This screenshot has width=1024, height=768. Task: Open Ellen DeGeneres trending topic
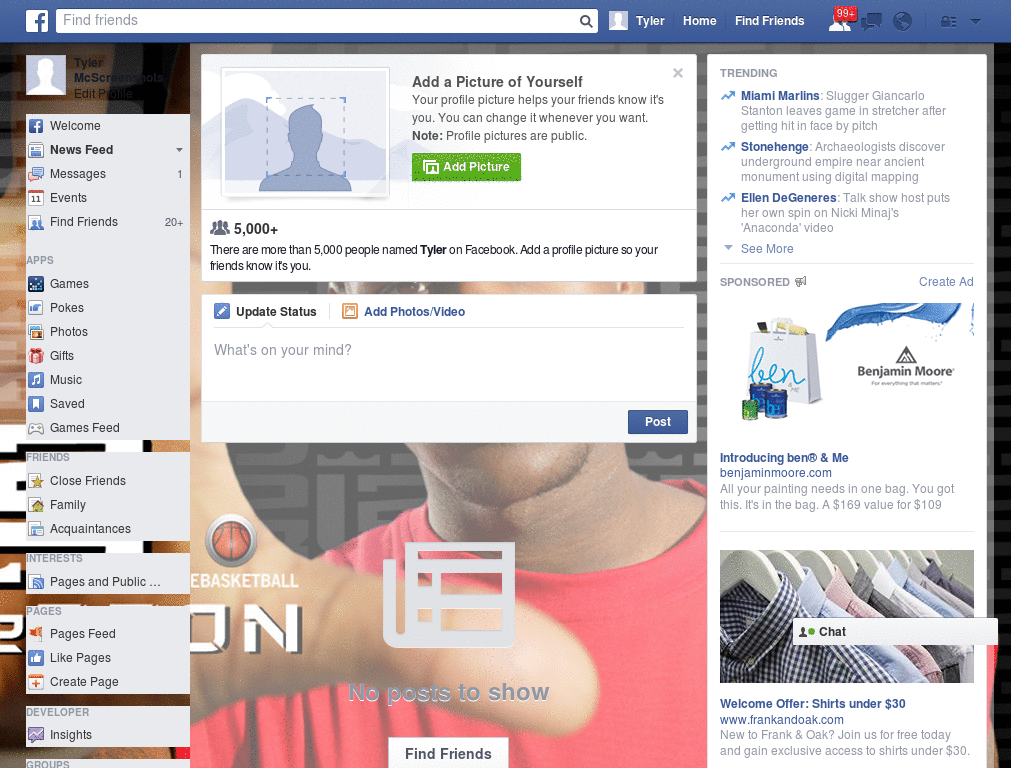click(788, 198)
